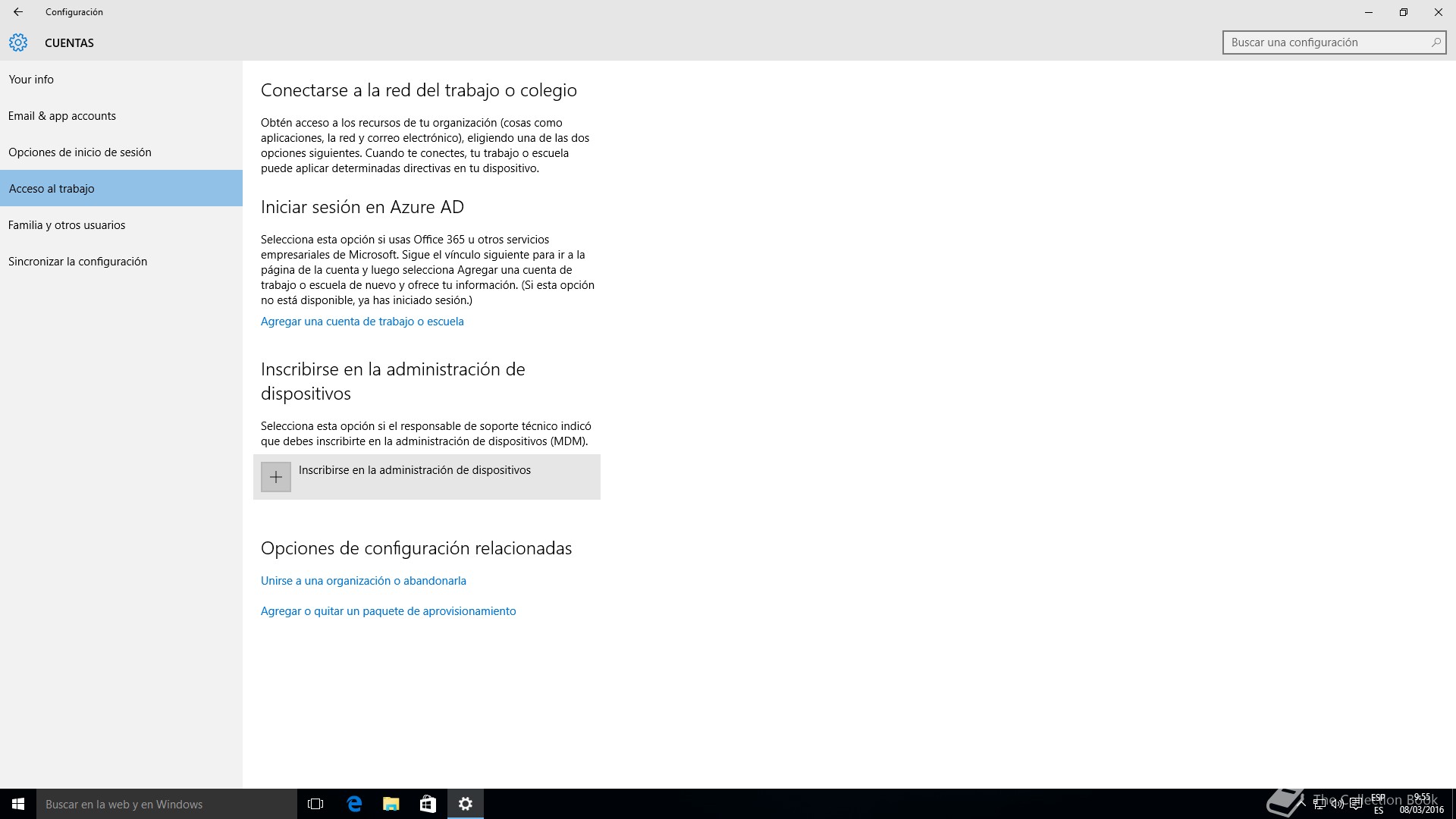Open Unirse a una organización o abandonarla
Viewport: 1456px width, 819px height.
tap(363, 581)
